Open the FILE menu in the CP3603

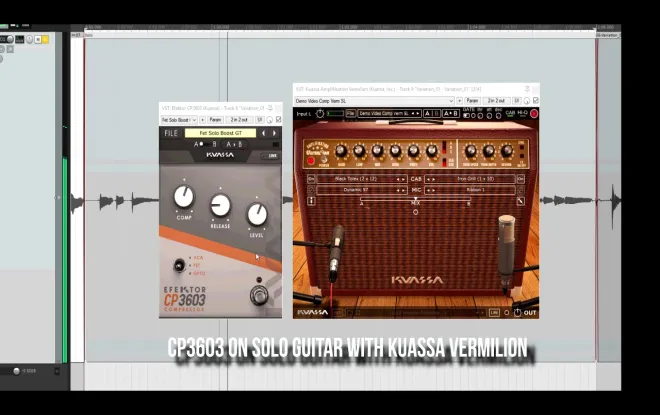tap(171, 133)
